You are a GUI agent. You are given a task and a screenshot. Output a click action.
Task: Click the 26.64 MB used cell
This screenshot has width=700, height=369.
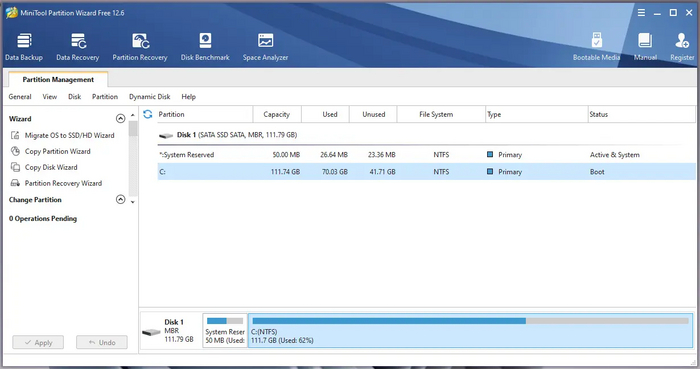click(x=334, y=155)
